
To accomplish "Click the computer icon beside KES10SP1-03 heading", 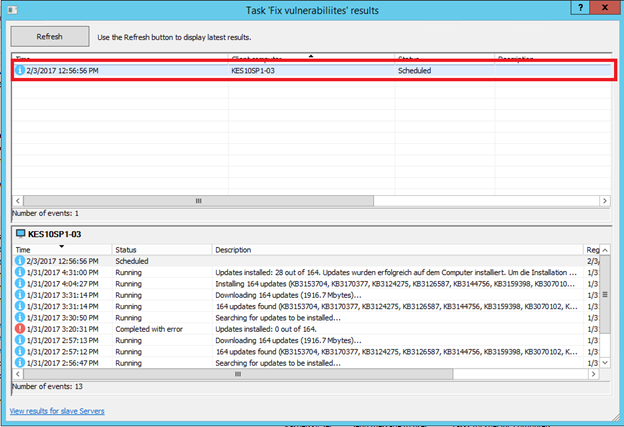I will [20, 233].
